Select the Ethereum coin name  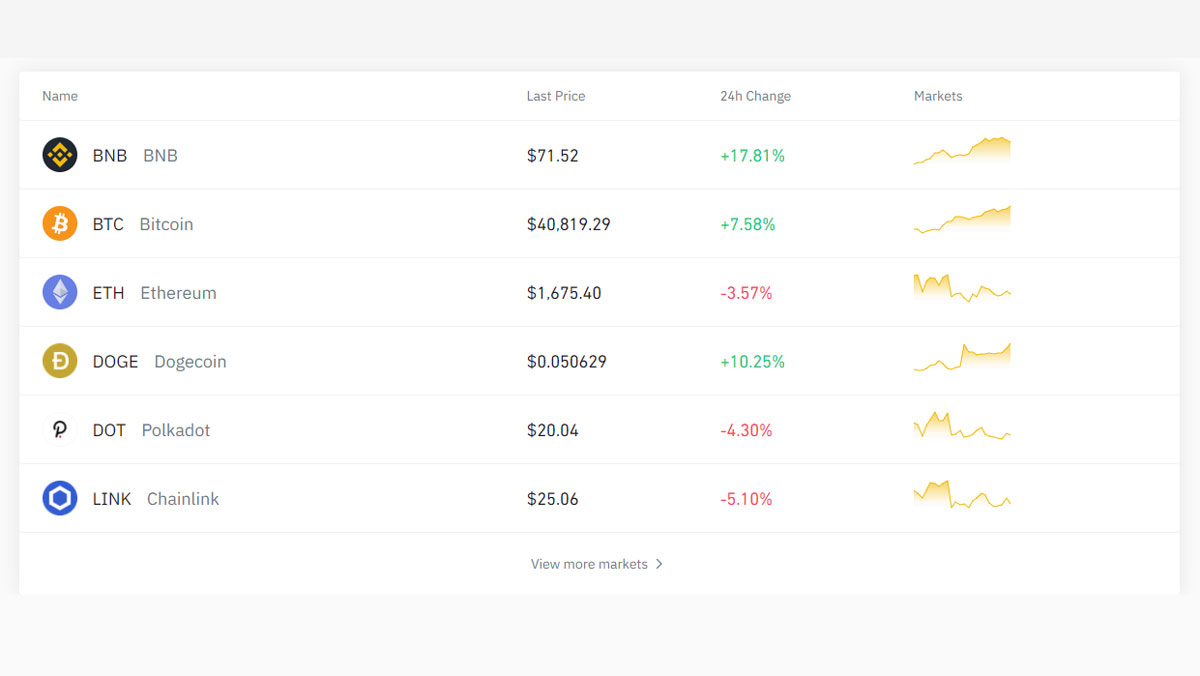click(178, 293)
